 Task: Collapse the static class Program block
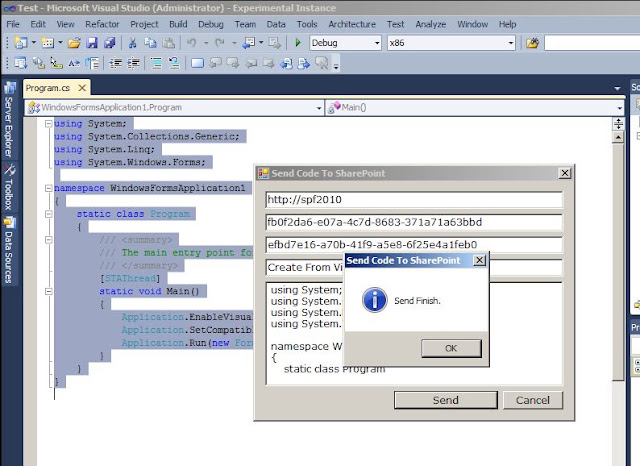click(49, 214)
